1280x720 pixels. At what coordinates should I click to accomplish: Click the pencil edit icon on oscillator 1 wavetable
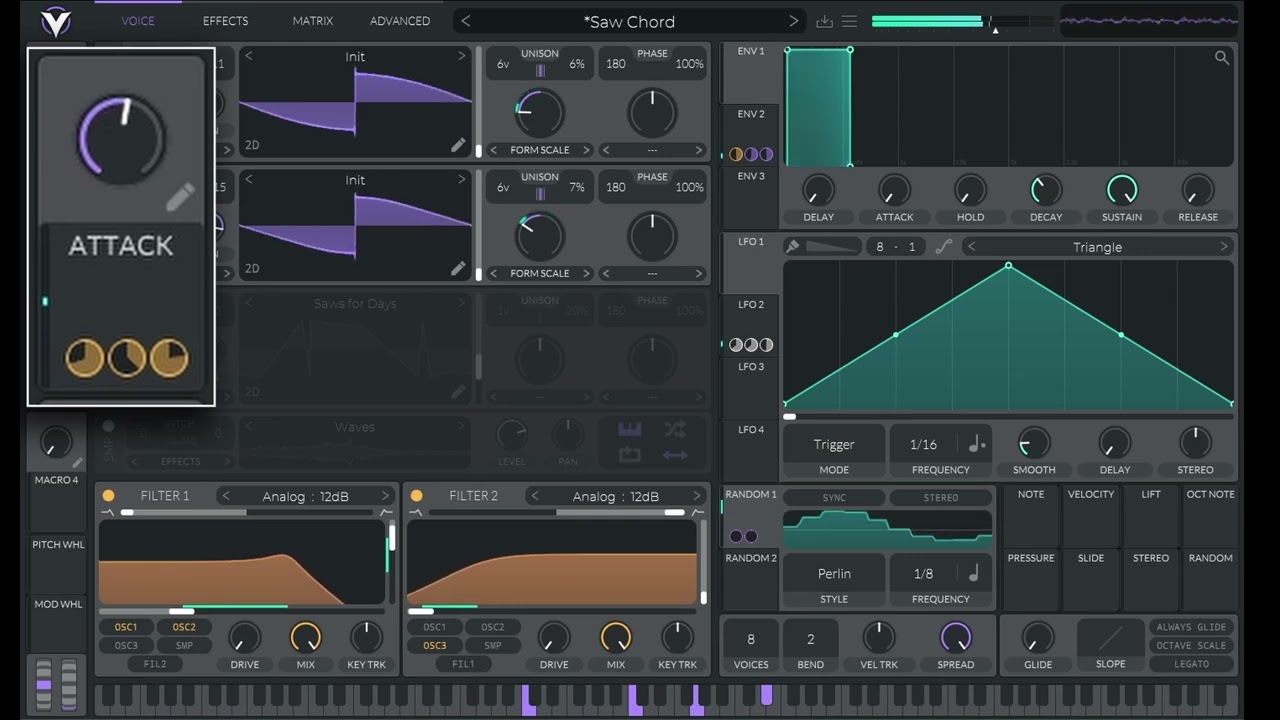tap(458, 145)
